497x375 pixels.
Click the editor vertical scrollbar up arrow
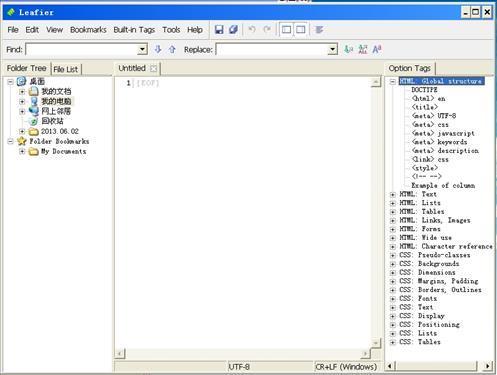pos(376,82)
